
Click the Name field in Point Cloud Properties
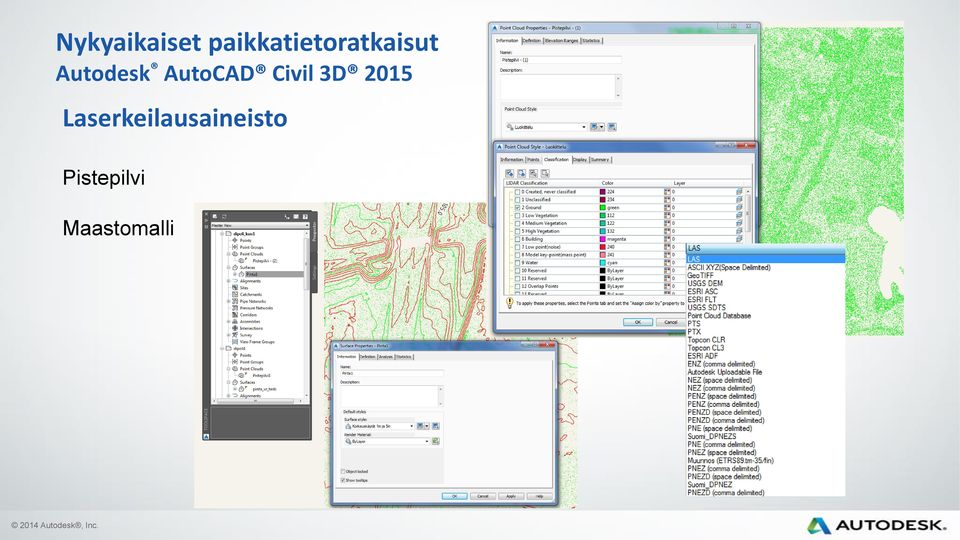click(x=561, y=60)
